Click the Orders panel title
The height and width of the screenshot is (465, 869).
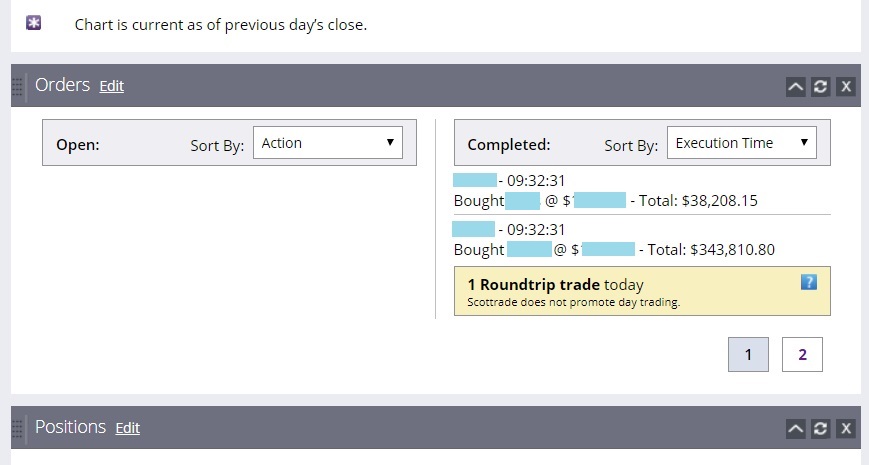coord(62,85)
